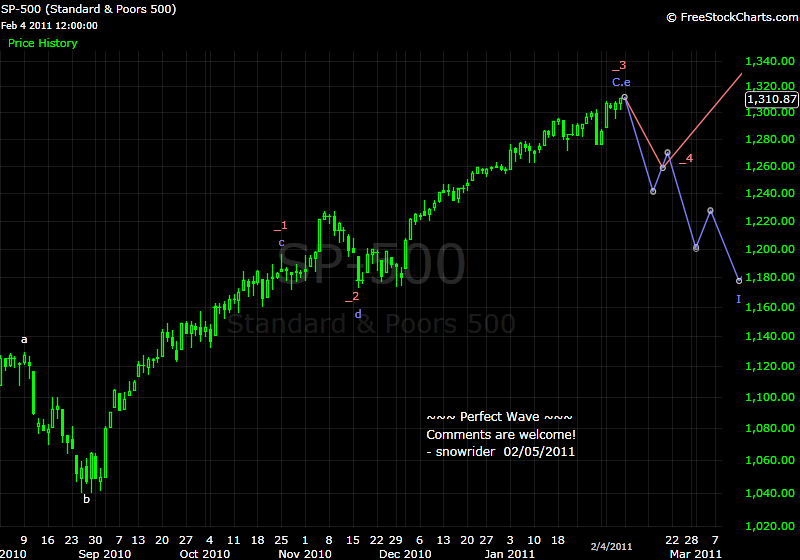Click the Sep 2010 month label
The width and height of the screenshot is (800, 560).
coord(105,554)
